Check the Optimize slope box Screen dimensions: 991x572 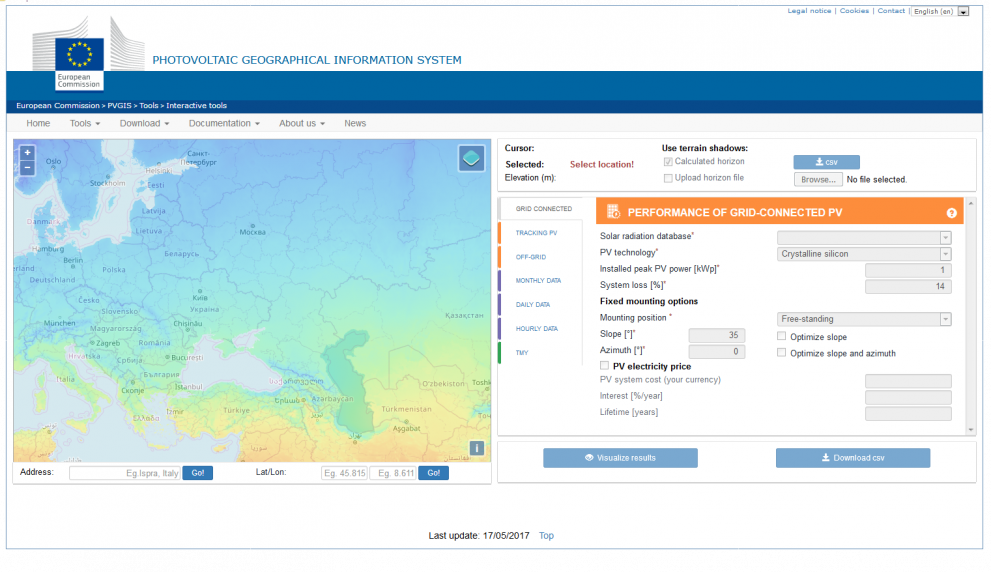(x=781, y=337)
